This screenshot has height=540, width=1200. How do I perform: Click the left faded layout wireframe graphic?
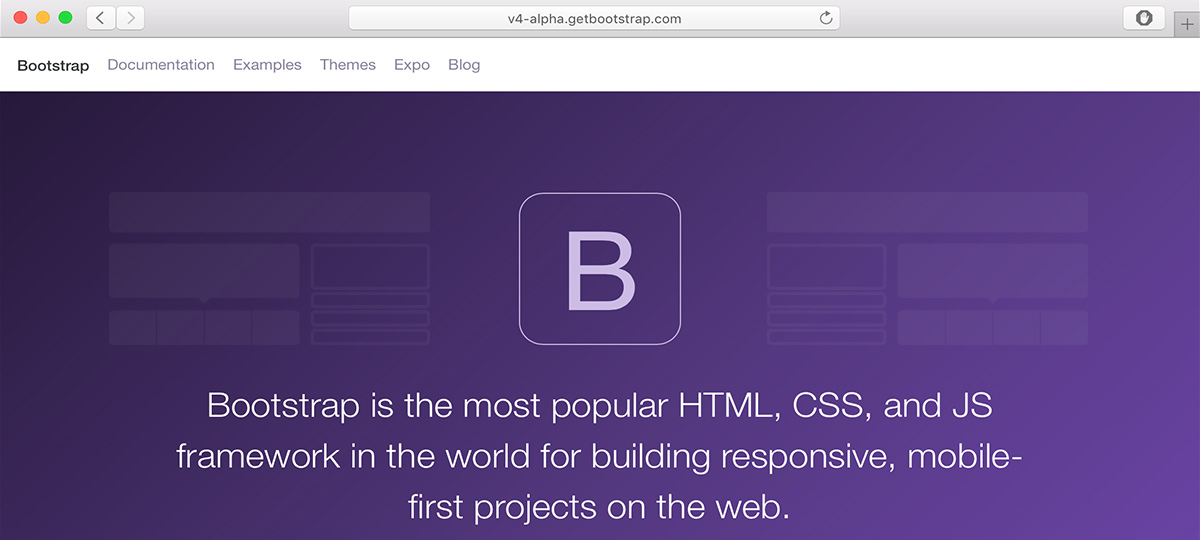pyautogui.click(x=269, y=269)
